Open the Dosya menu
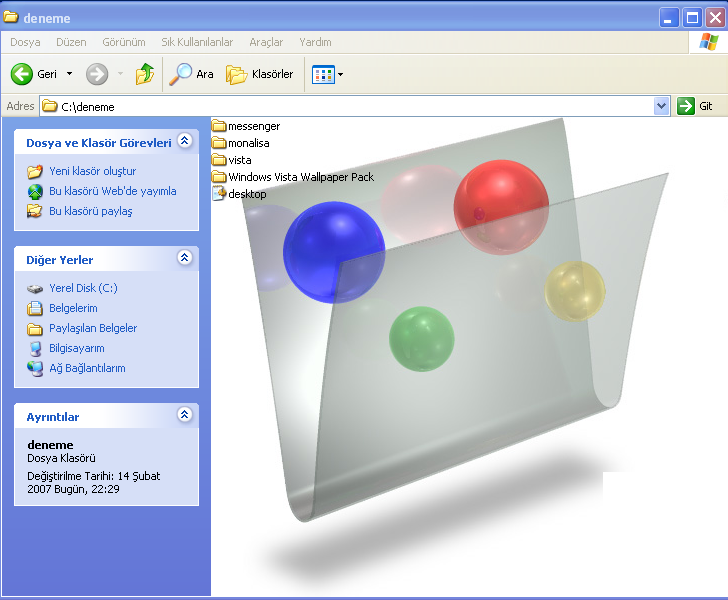 [25, 42]
